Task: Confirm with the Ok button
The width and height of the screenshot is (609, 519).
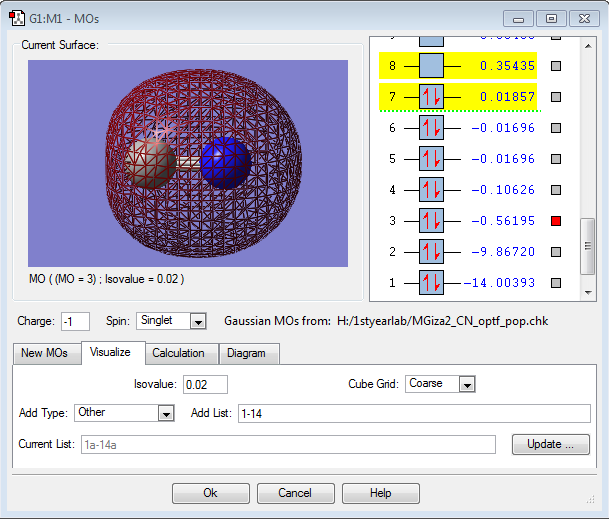Action: pos(211,493)
